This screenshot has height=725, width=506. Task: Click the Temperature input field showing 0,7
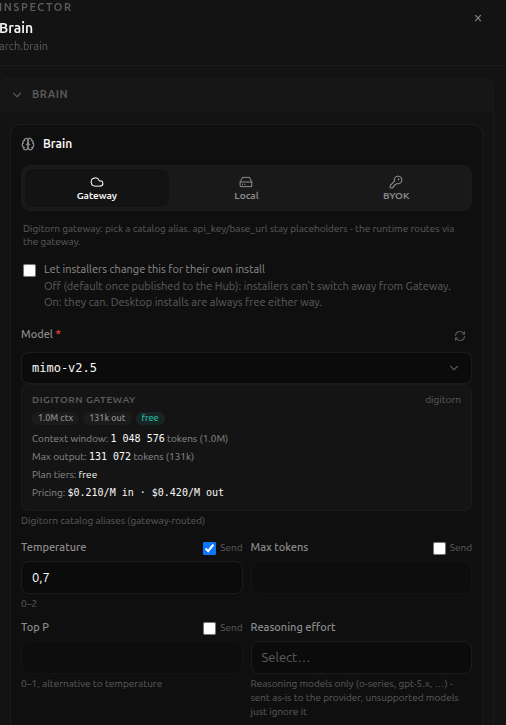coord(132,578)
